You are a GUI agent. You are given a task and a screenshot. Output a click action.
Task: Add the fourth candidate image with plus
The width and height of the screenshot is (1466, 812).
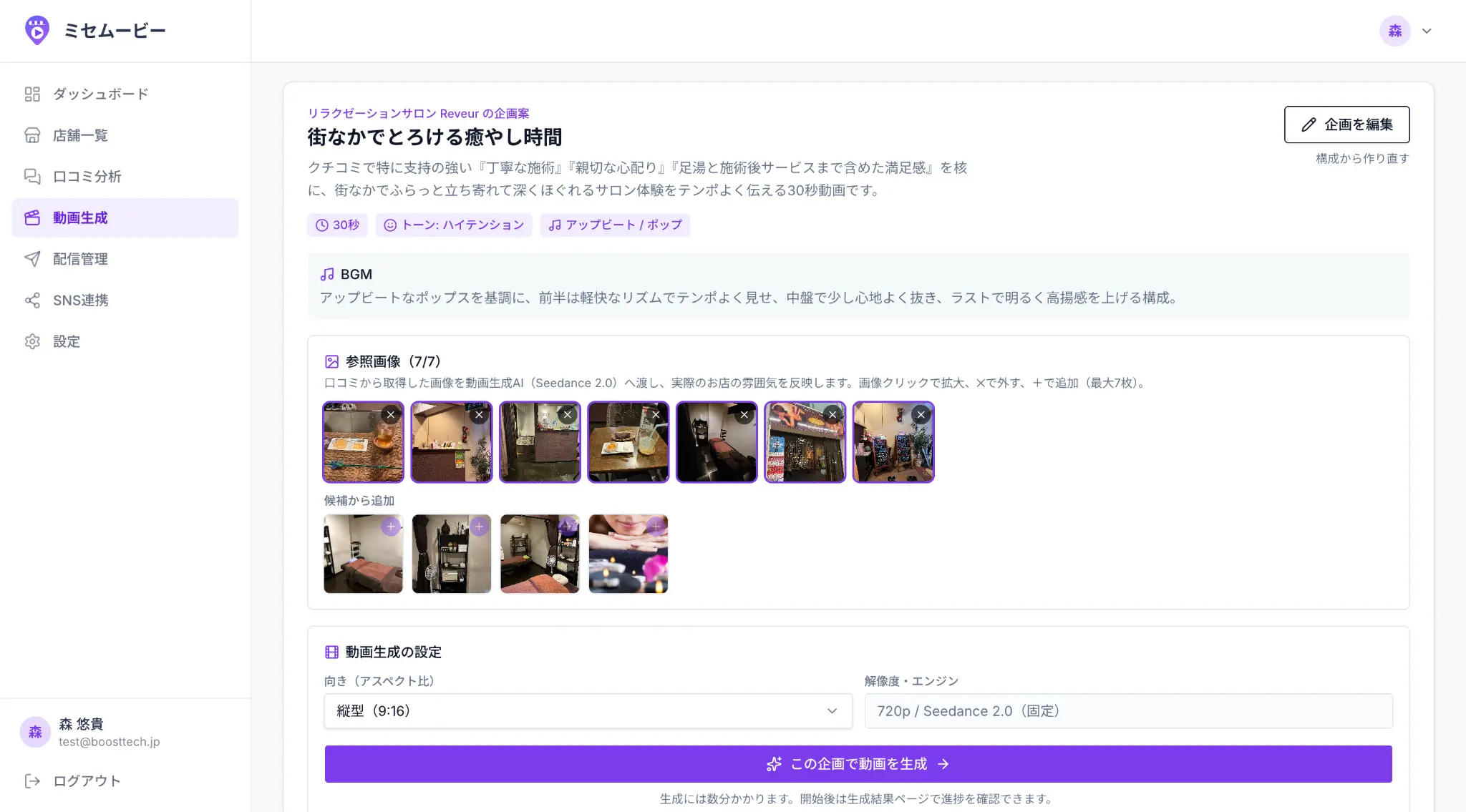(x=656, y=527)
